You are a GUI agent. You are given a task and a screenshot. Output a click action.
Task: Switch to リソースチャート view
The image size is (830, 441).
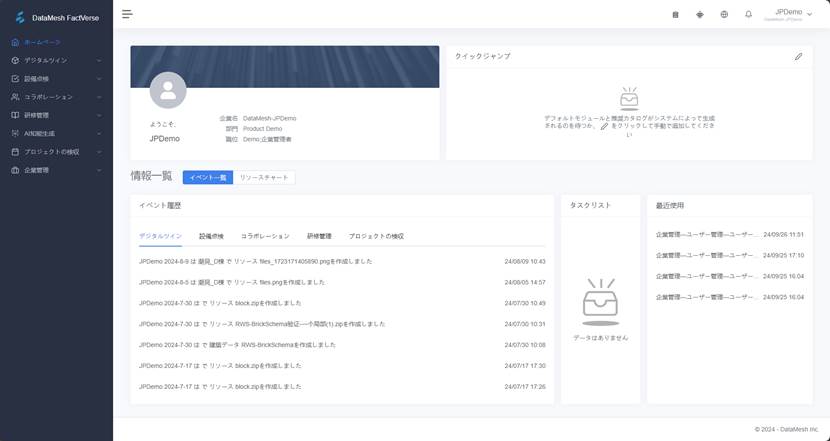click(x=264, y=177)
